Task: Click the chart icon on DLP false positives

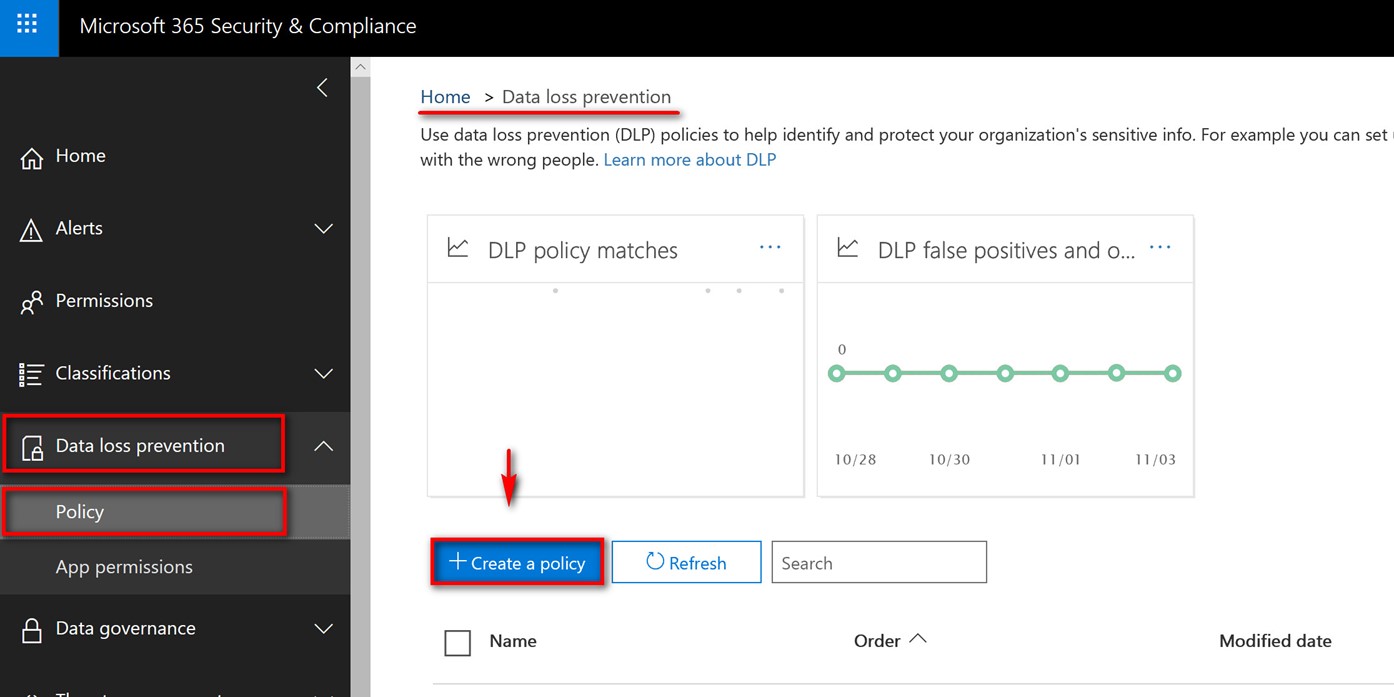Action: [x=848, y=247]
